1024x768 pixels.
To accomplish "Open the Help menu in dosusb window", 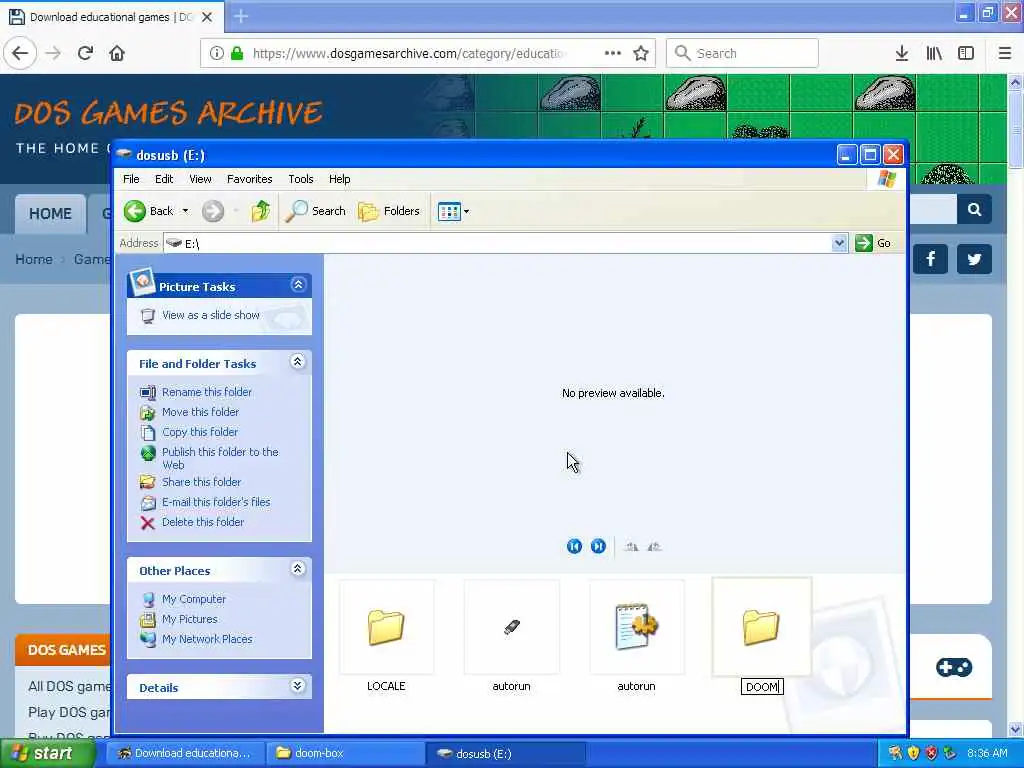I will (339, 179).
